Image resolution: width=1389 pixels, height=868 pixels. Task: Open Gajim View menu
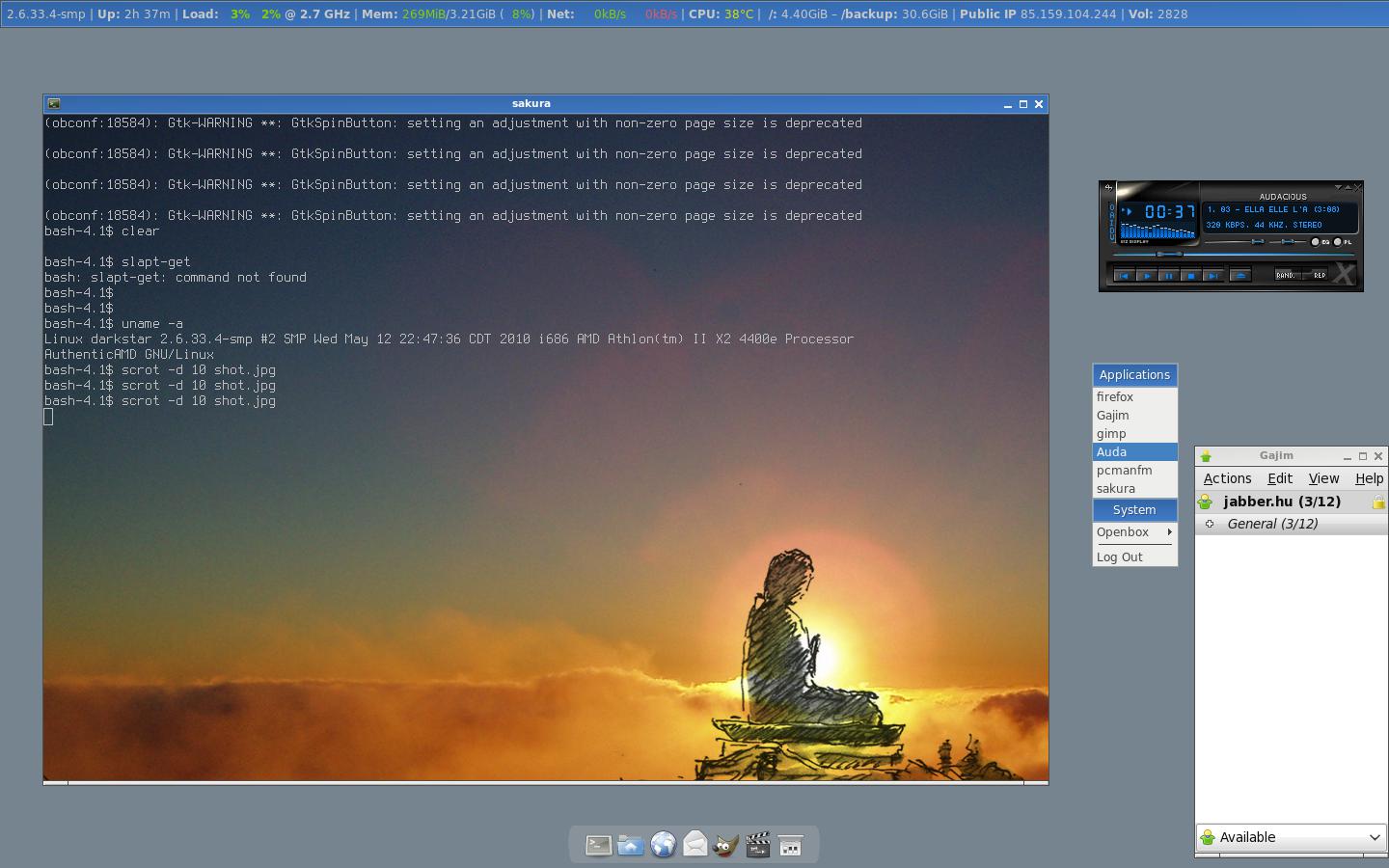point(1323,478)
